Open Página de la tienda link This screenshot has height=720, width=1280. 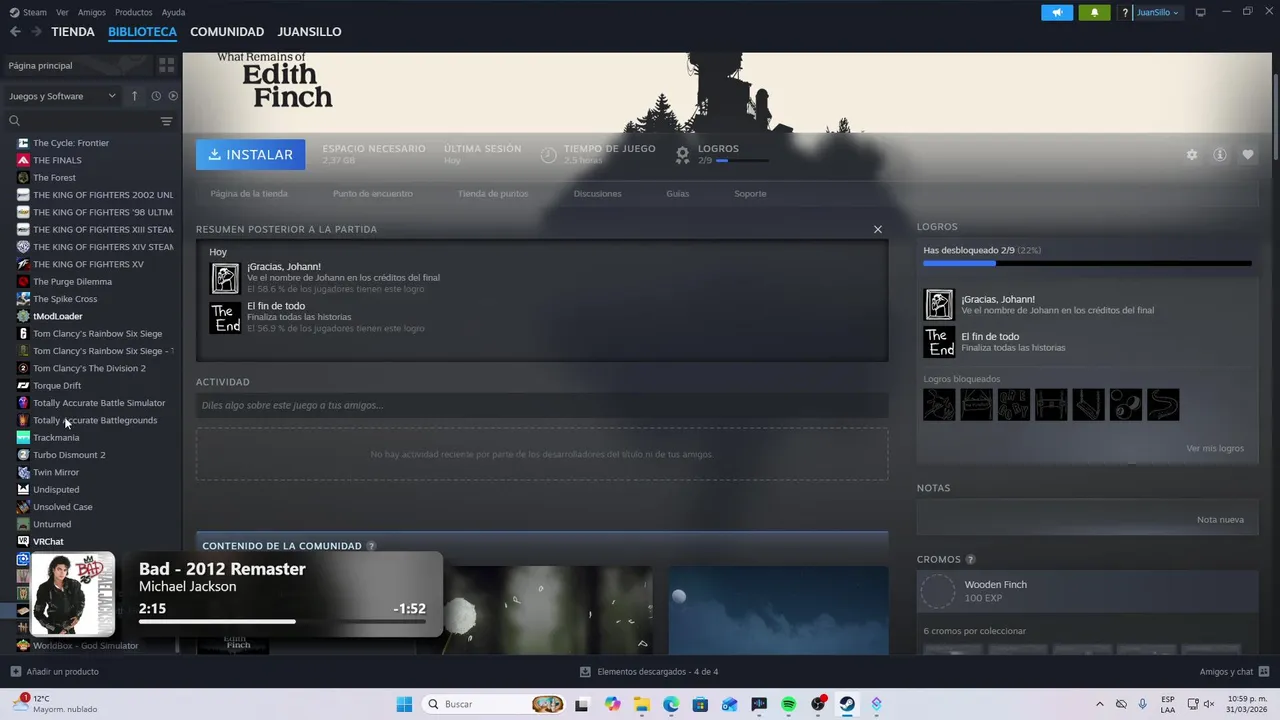click(x=249, y=194)
